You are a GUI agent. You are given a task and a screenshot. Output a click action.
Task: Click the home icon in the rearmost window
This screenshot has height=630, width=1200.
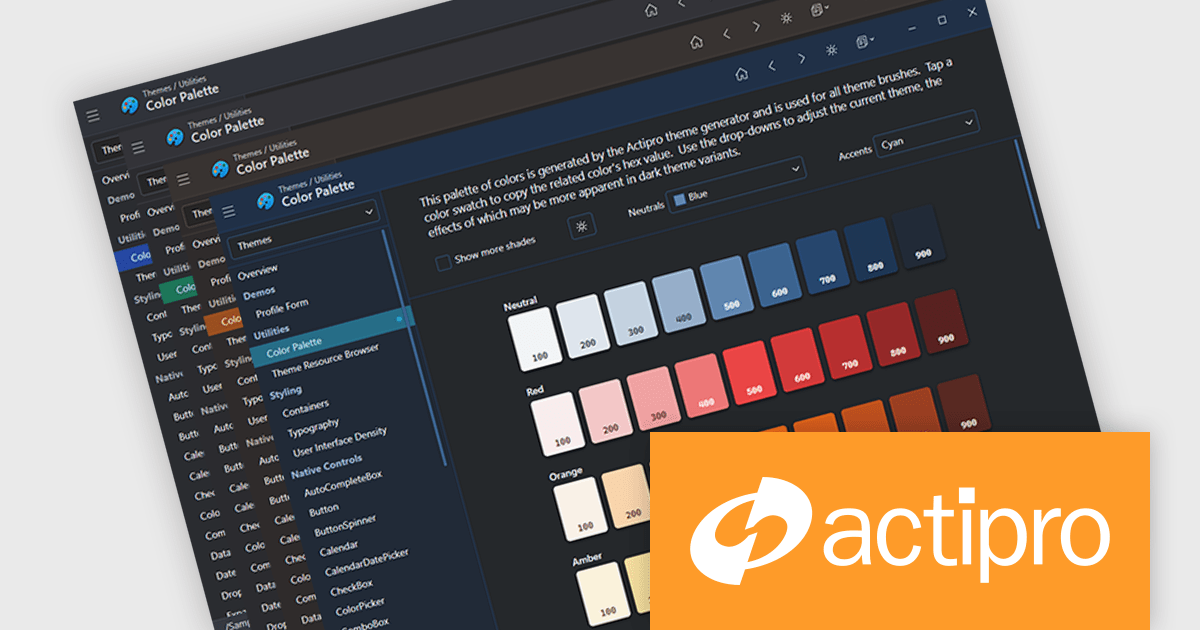651,10
